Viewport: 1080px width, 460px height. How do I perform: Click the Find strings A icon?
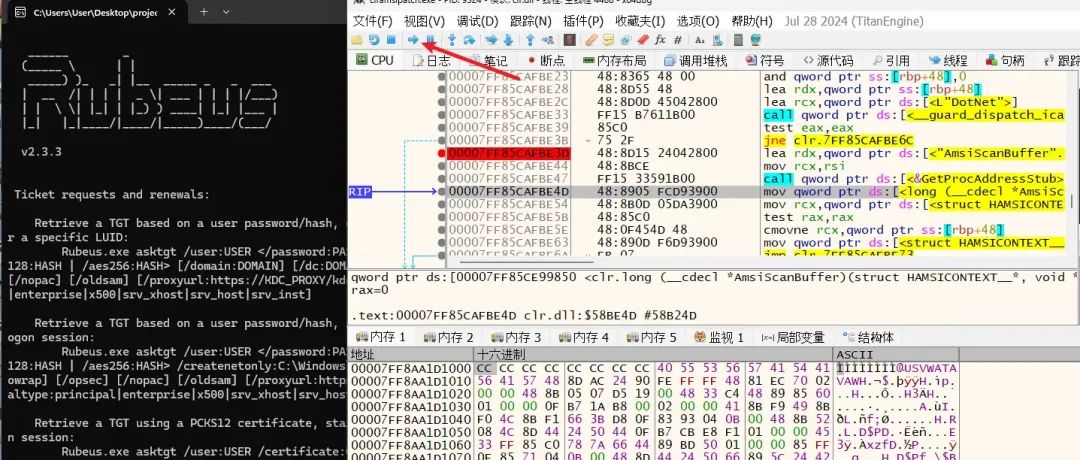(x=700, y=39)
